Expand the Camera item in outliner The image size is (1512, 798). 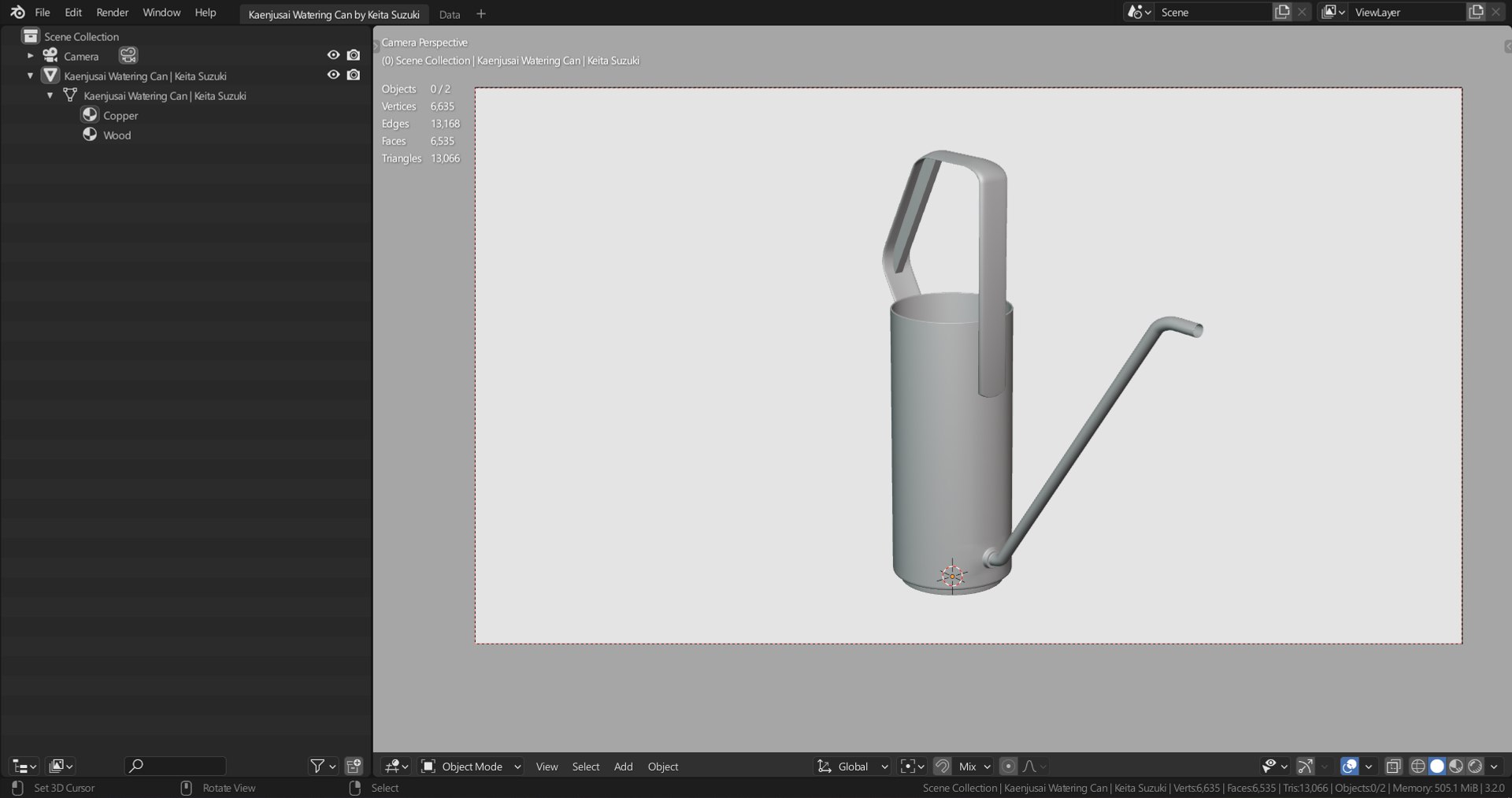[x=30, y=56]
